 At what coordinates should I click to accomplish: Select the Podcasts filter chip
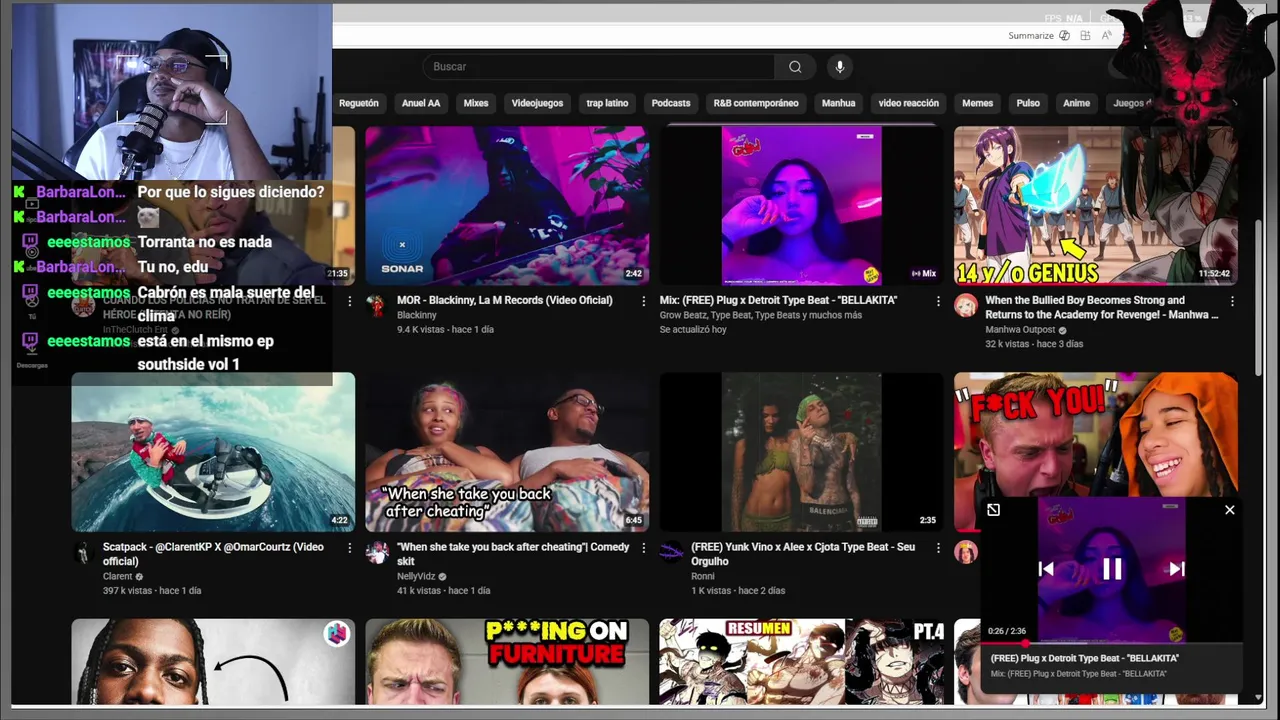(x=671, y=103)
